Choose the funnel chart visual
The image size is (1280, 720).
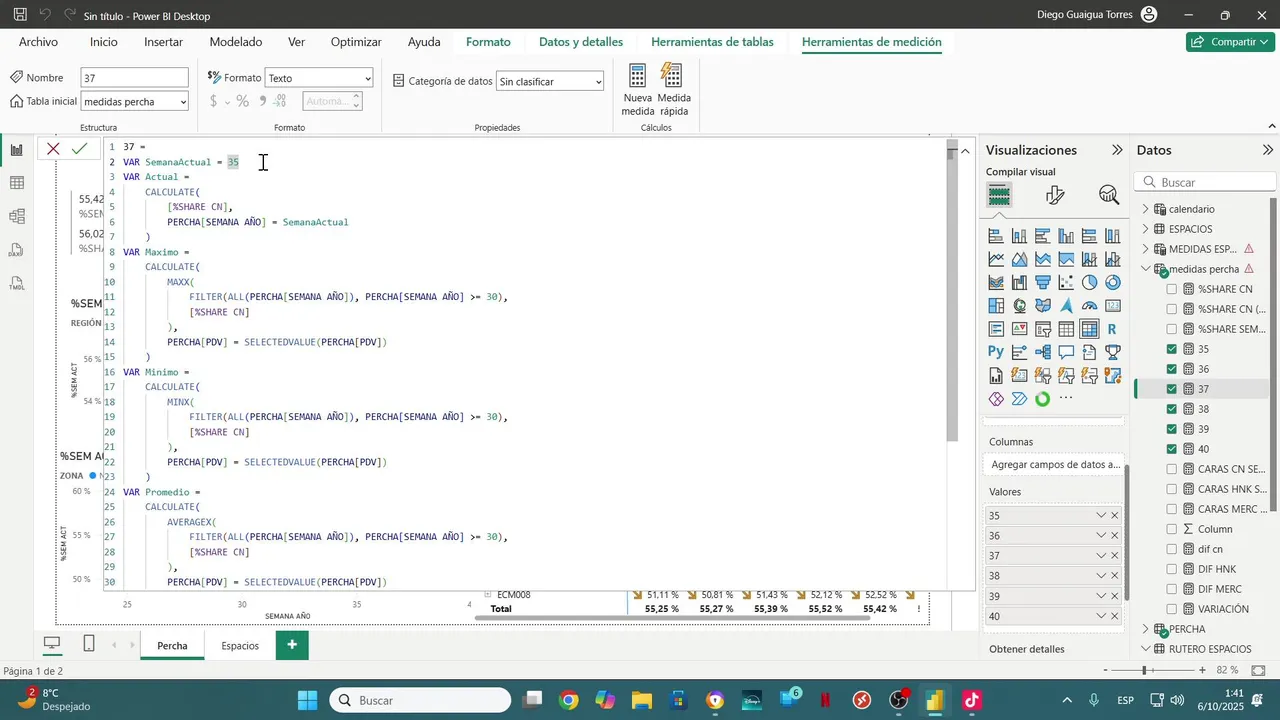1043,283
